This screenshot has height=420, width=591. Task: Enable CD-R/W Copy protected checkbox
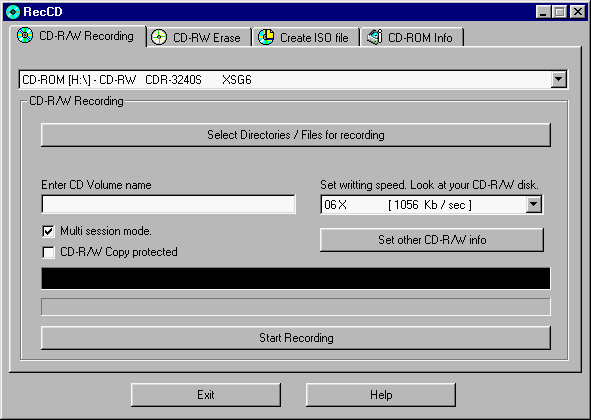pyautogui.click(x=48, y=252)
